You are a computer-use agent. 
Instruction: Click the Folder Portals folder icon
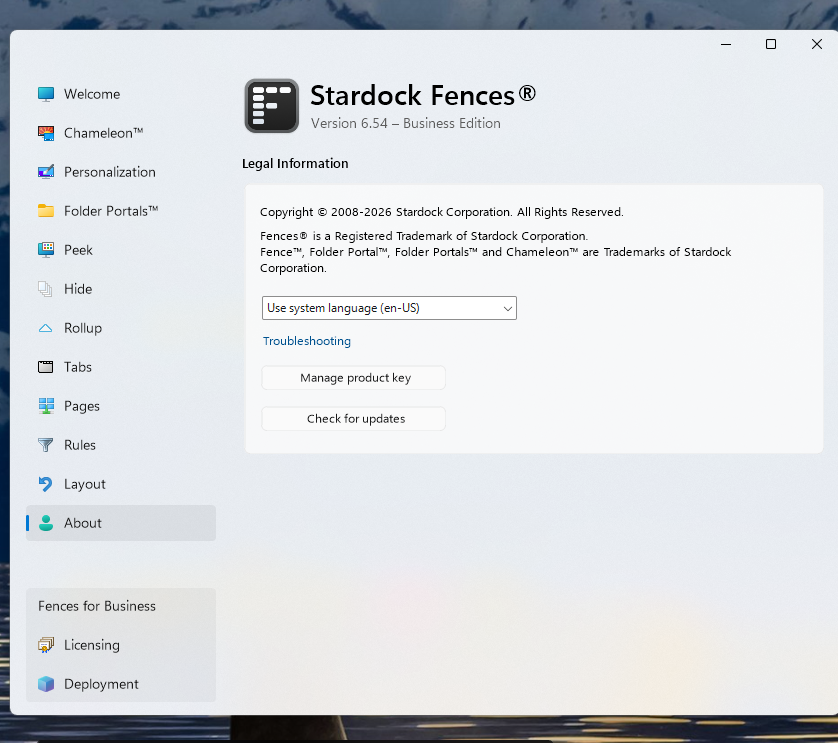46,211
